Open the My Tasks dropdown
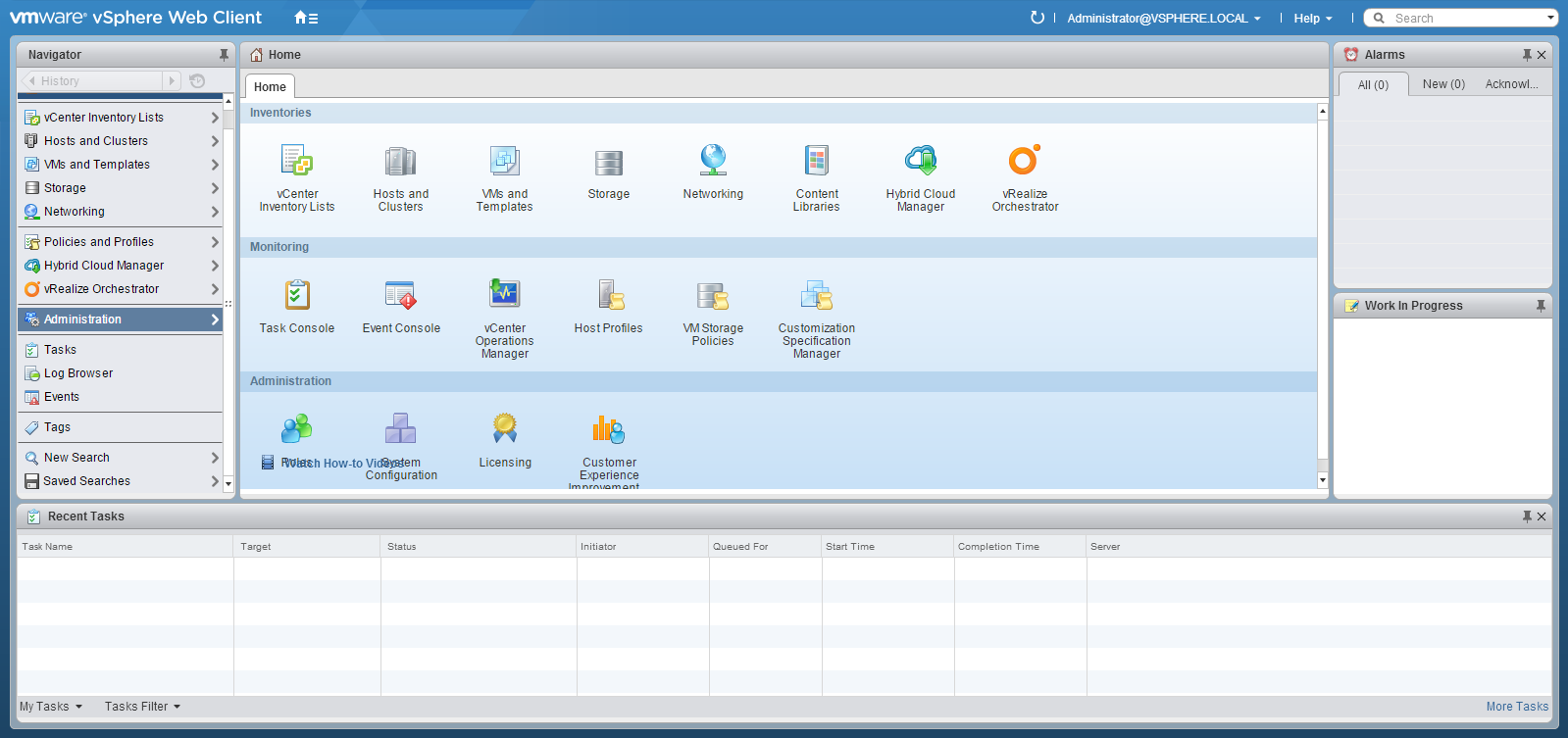 [x=51, y=707]
